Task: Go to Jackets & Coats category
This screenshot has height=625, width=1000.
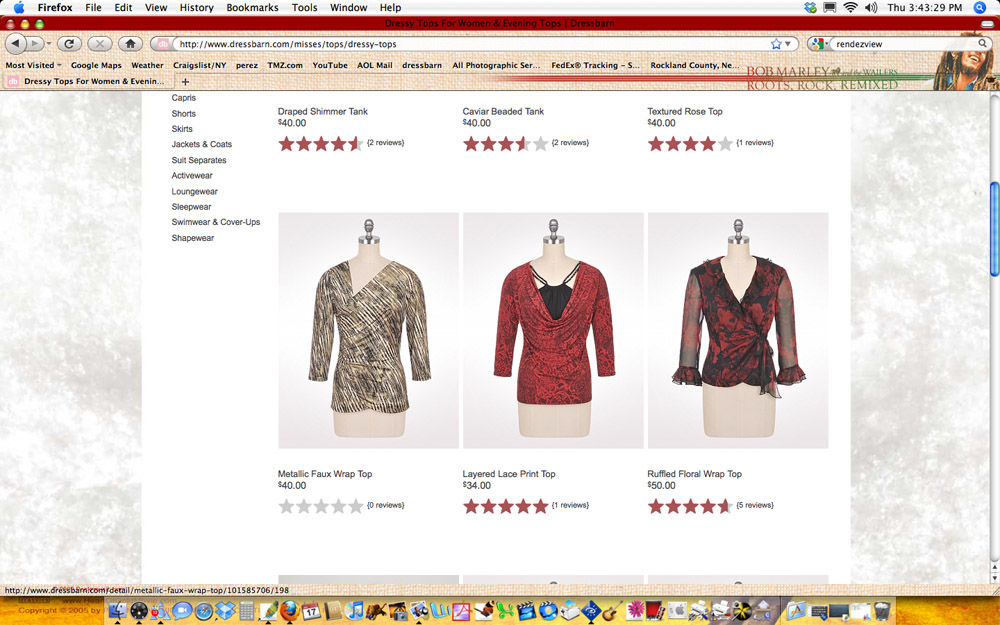Action: pyautogui.click(x=202, y=144)
